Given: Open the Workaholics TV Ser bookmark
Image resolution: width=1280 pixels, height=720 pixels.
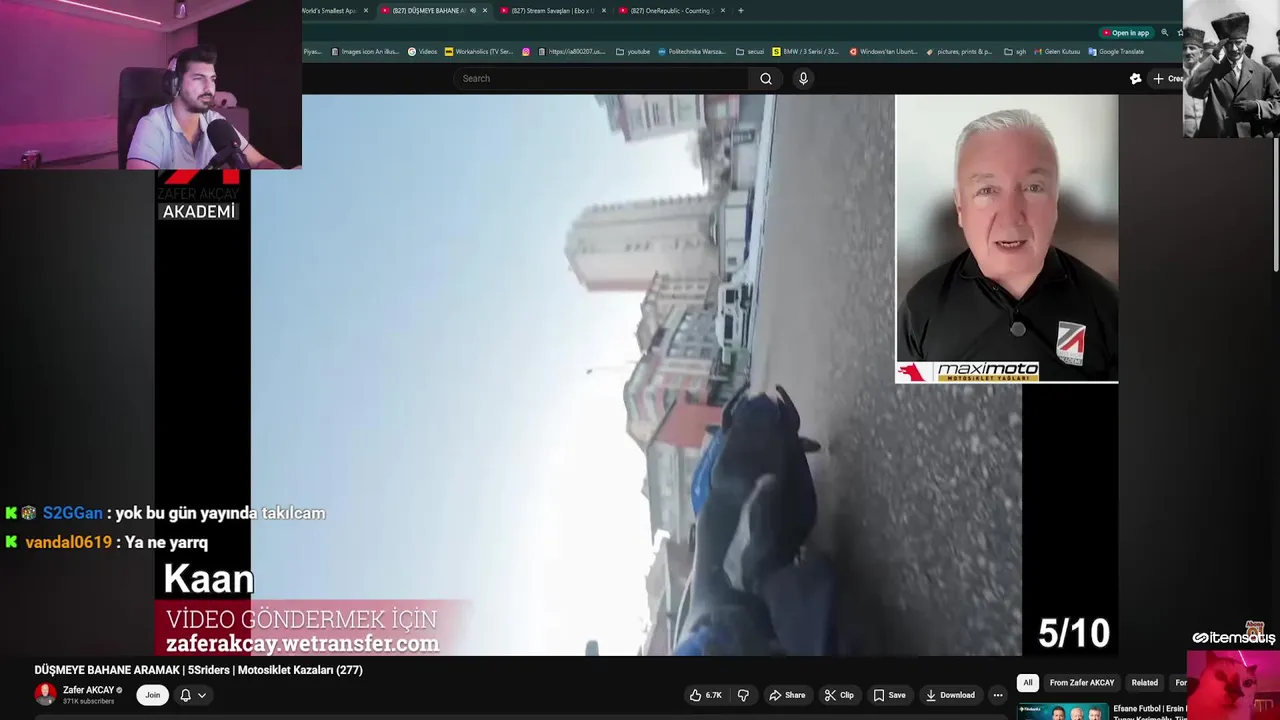Looking at the screenshot, I should [x=479, y=52].
